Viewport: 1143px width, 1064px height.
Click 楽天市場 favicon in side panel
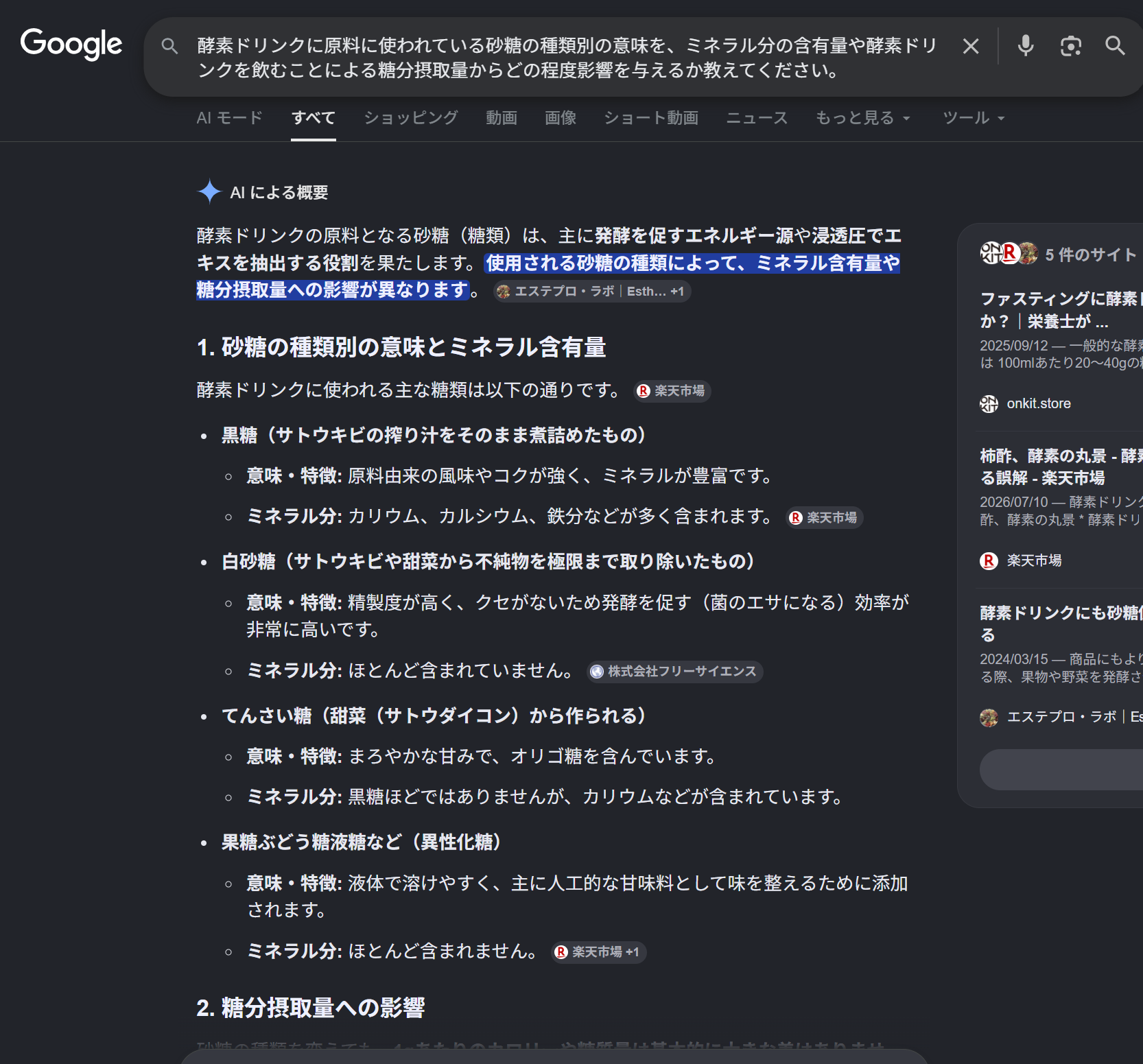click(989, 561)
